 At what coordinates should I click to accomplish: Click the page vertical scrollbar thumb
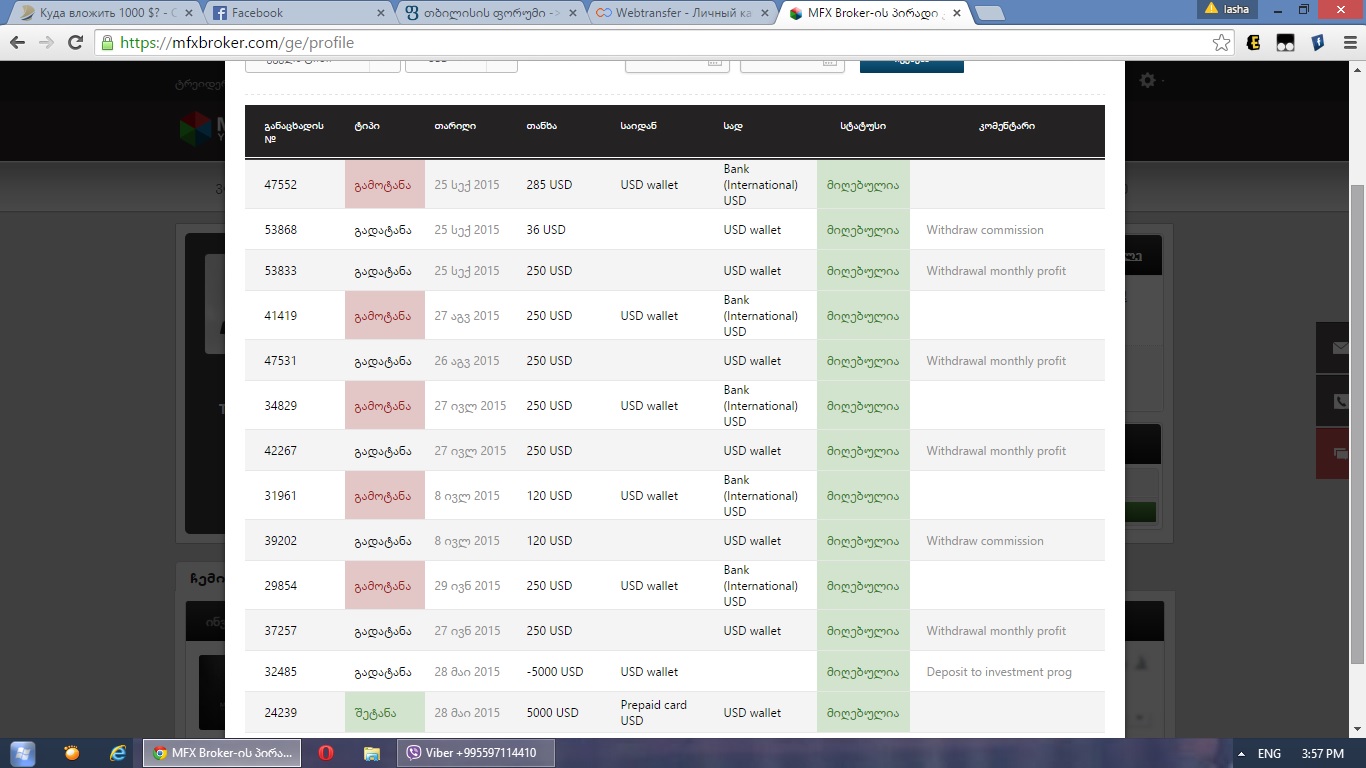(x=1357, y=423)
